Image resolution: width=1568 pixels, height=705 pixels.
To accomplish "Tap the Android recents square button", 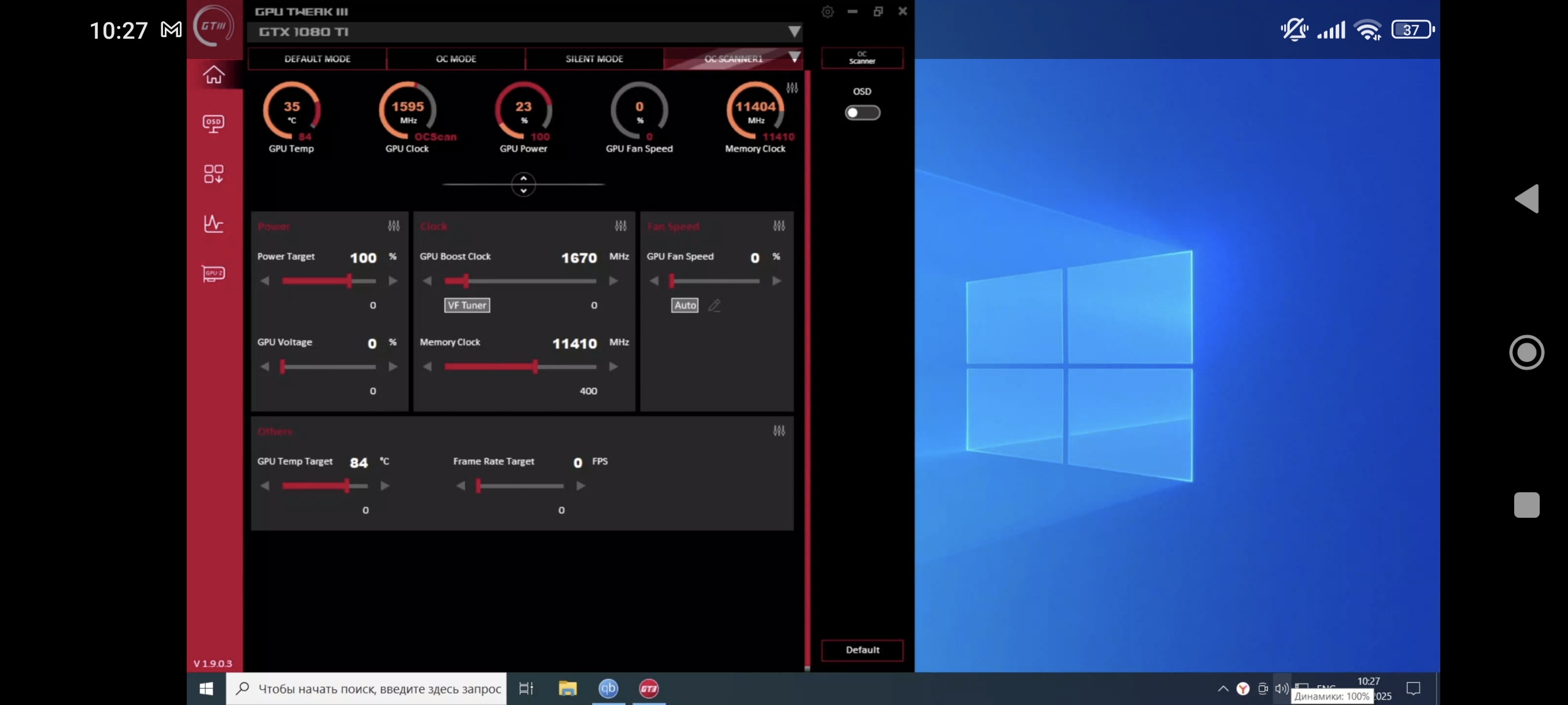I will click(x=1526, y=505).
